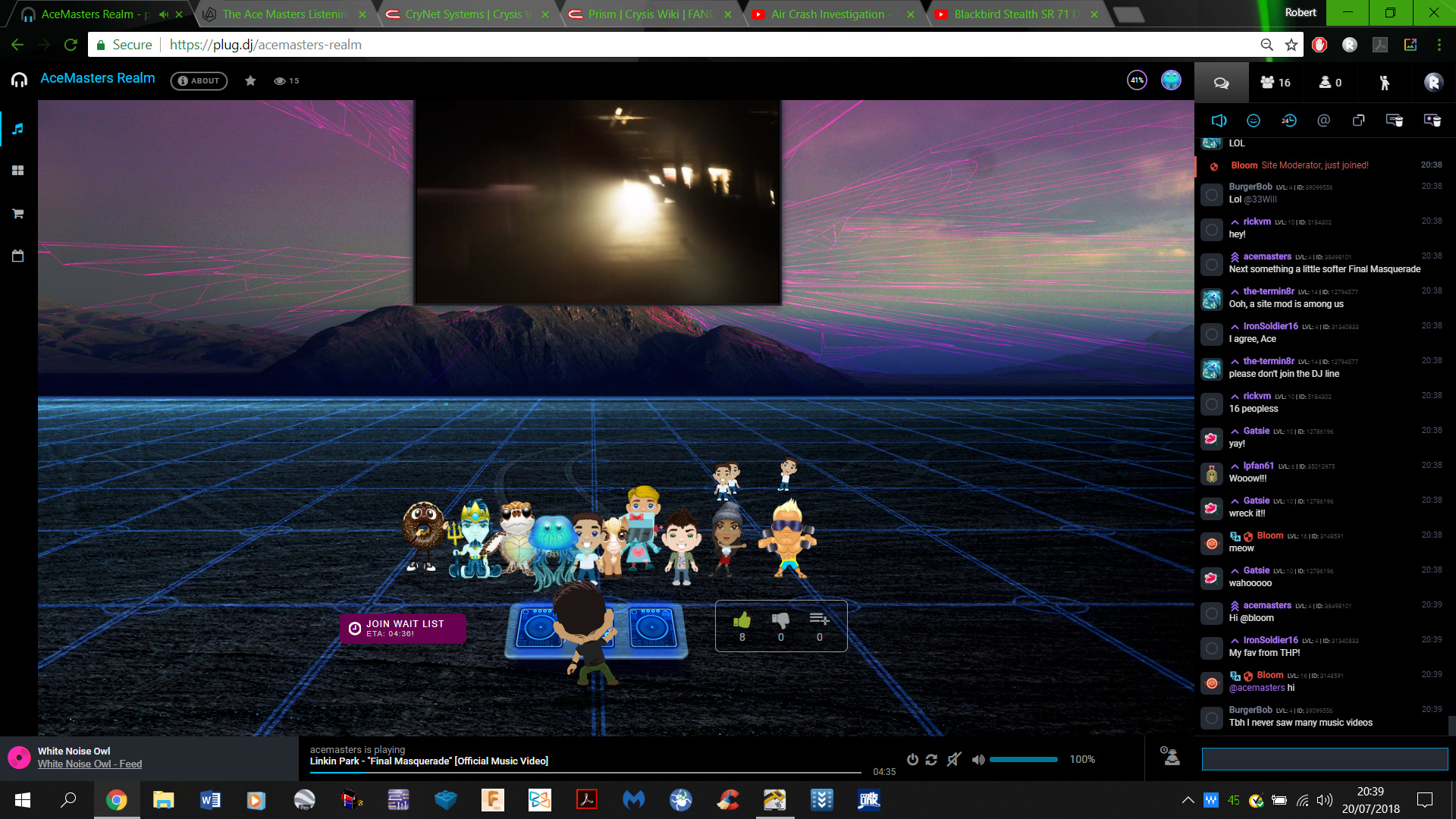1456x819 pixels.
Task: Switch to Air Crash Investigation browser tab
Action: pyautogui.click(x=832, y=14)
